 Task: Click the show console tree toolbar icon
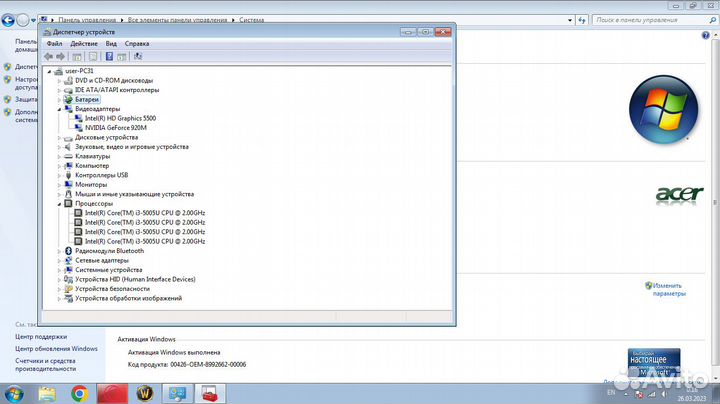(77, 56)
